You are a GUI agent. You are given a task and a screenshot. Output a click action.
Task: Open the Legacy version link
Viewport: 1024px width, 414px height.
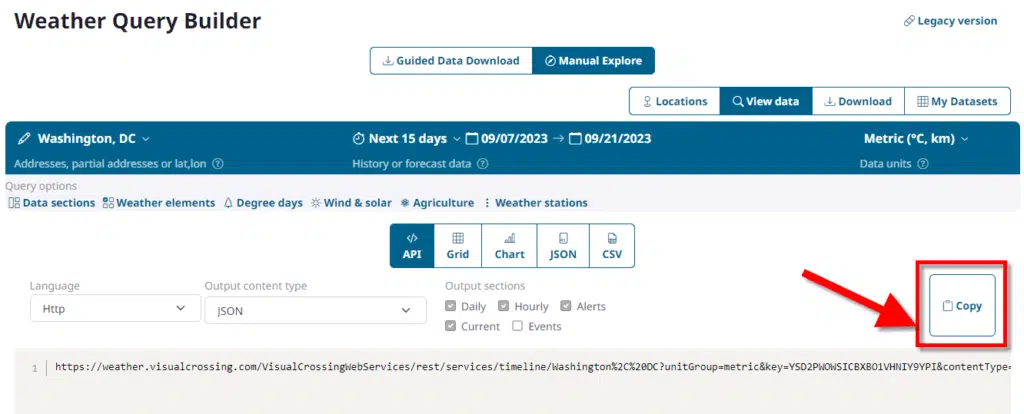[949, 20]
